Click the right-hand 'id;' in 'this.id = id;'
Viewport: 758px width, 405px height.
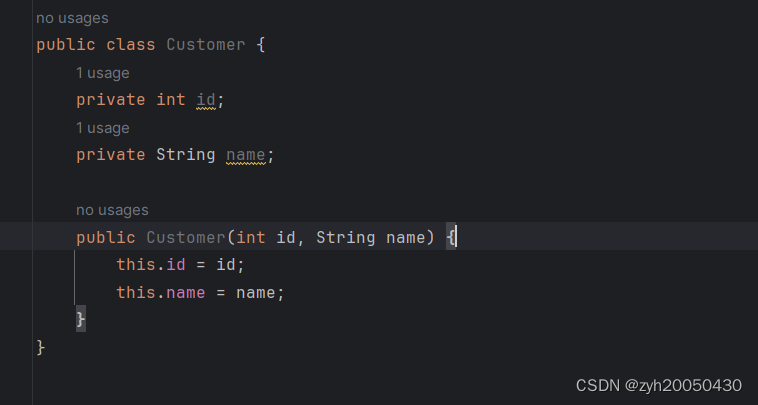click(x=231, y=265)
